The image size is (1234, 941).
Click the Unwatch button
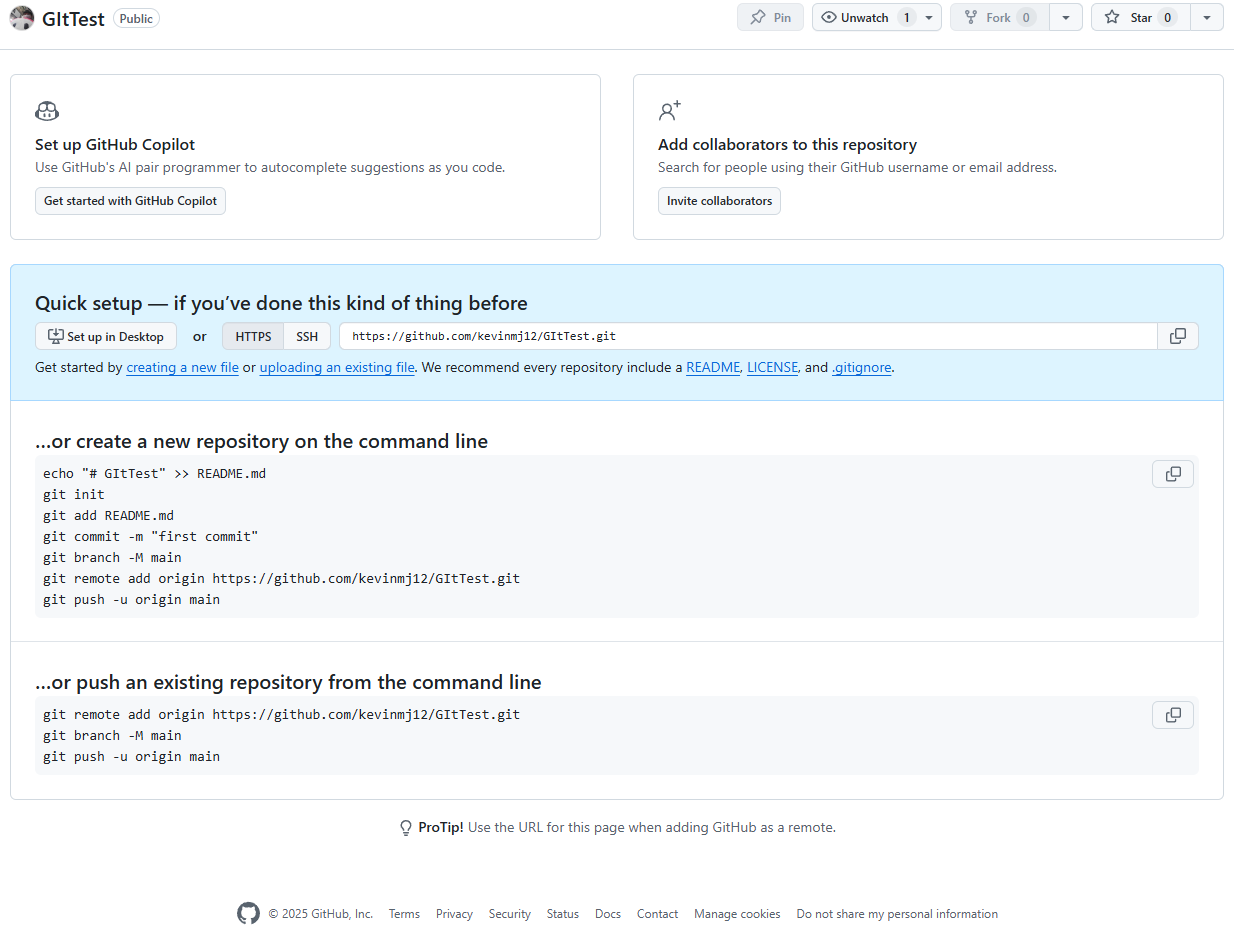865,18
